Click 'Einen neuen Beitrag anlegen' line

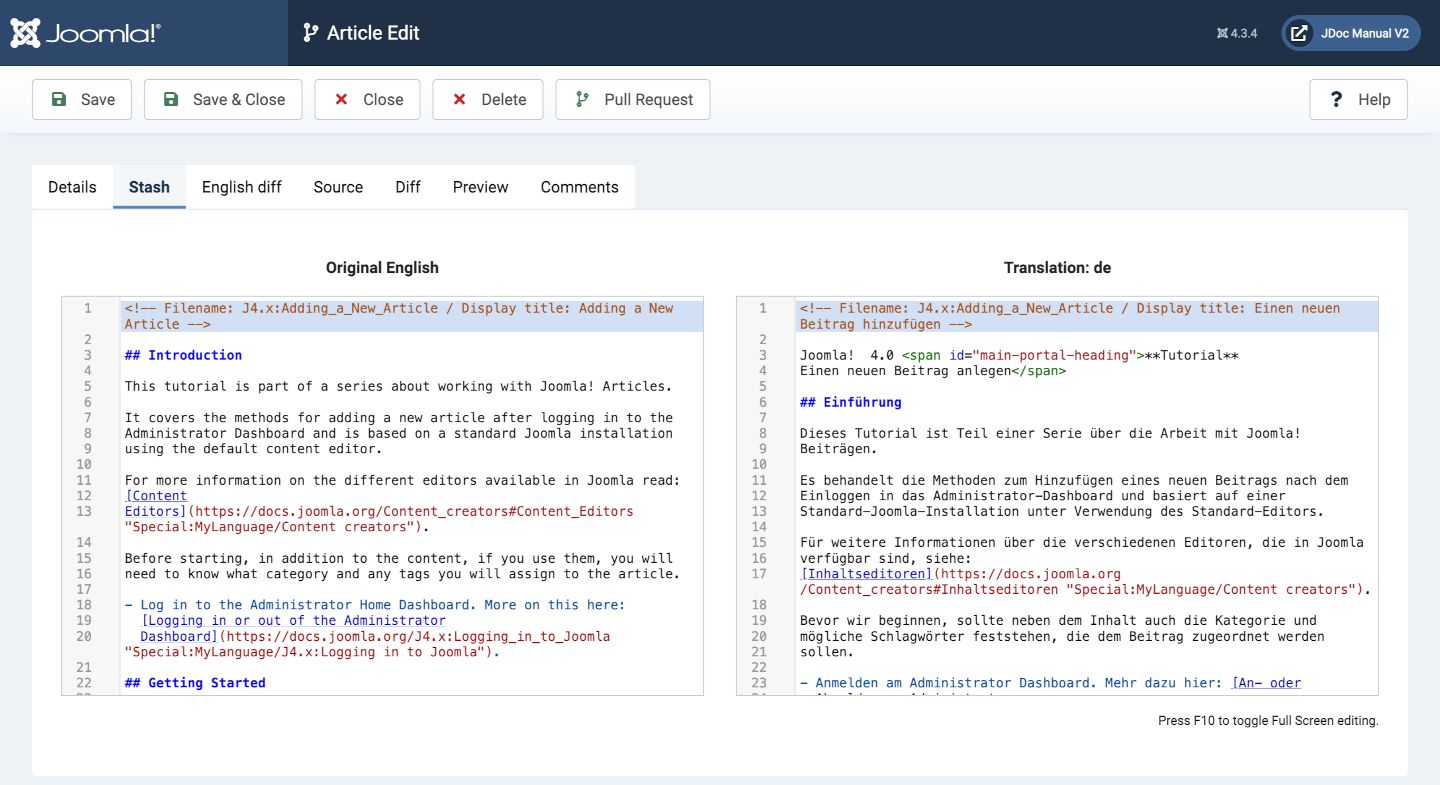click(933, 371)
